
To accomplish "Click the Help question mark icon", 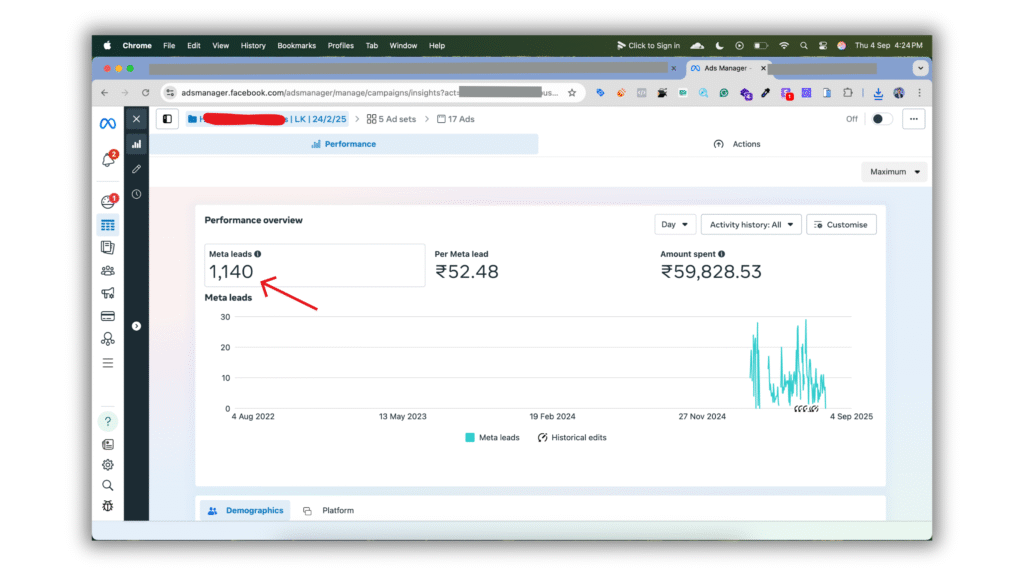I will coord(107,421).
